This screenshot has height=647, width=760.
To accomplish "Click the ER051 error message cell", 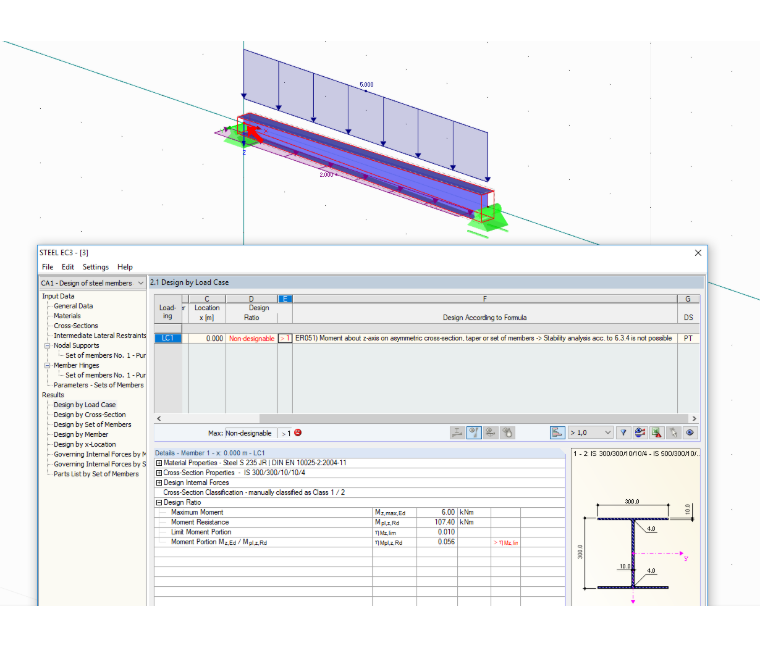I will coord(485,338).
